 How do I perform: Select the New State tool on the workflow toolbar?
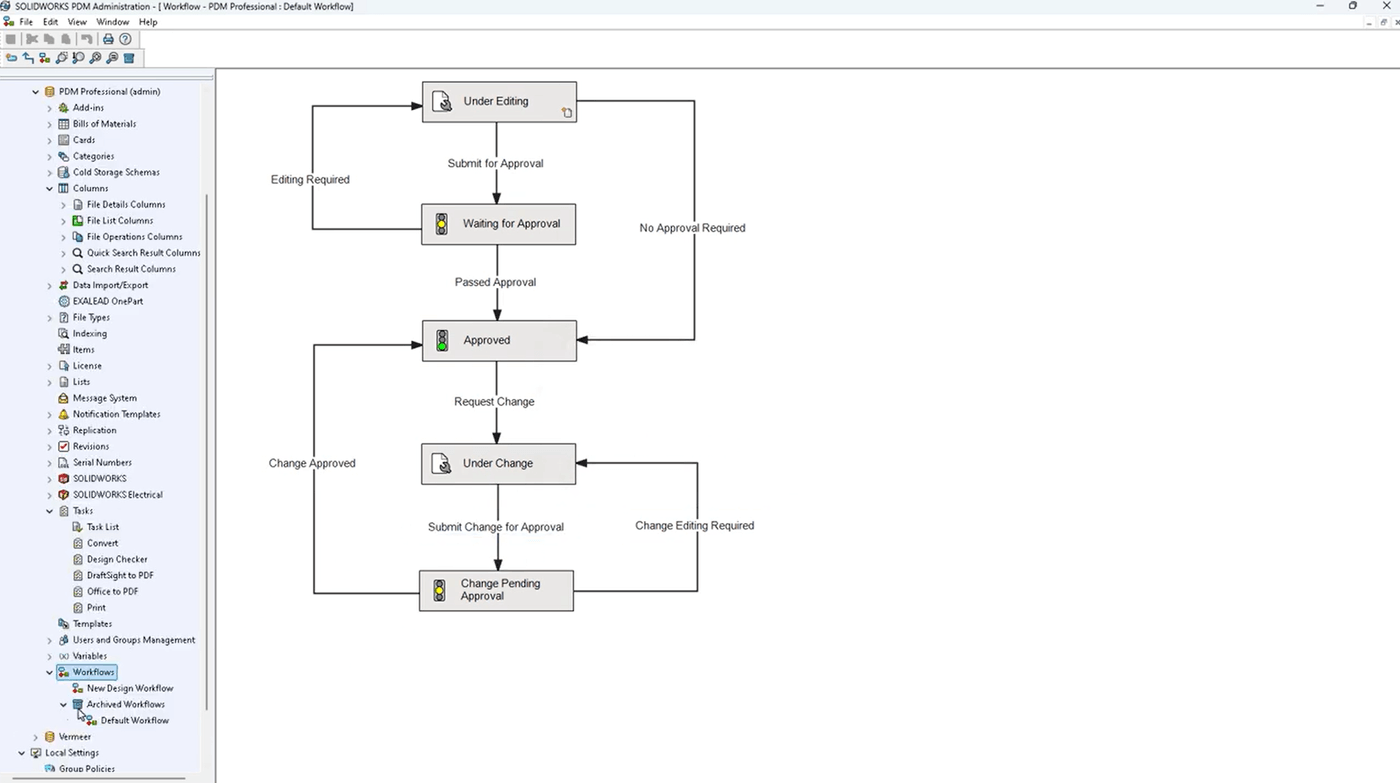tap(12, 57)
